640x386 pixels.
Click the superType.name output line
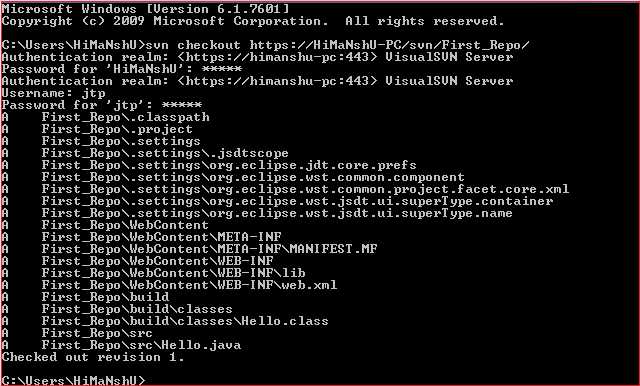click(257, 213)
